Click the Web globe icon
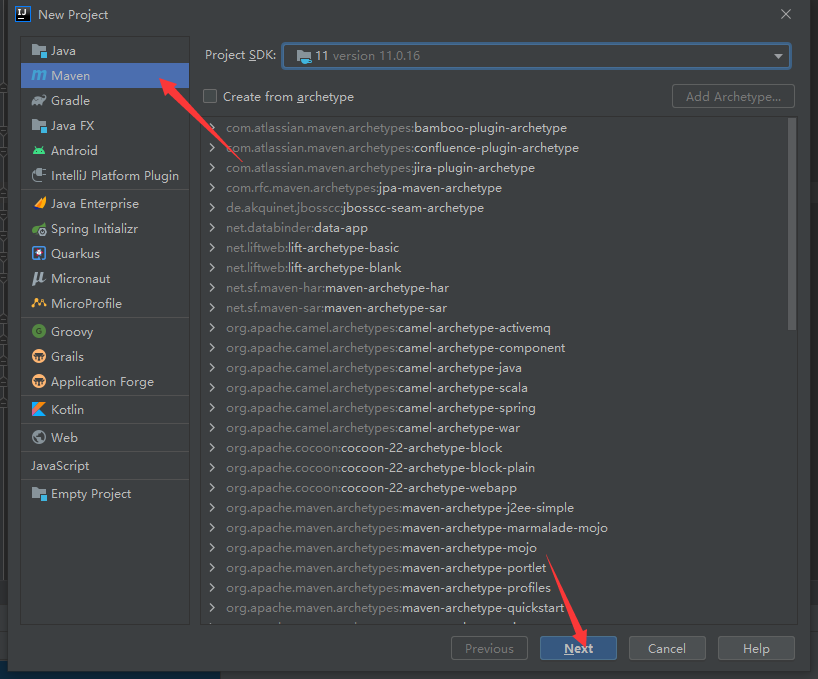This screenshot has width=818, height=679. click(x=39, y=437)
